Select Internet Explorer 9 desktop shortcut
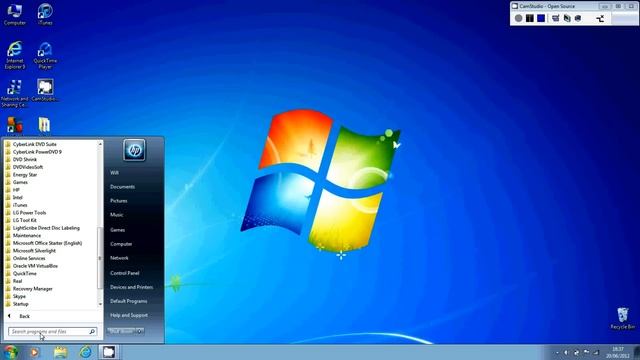 (15, 55)
